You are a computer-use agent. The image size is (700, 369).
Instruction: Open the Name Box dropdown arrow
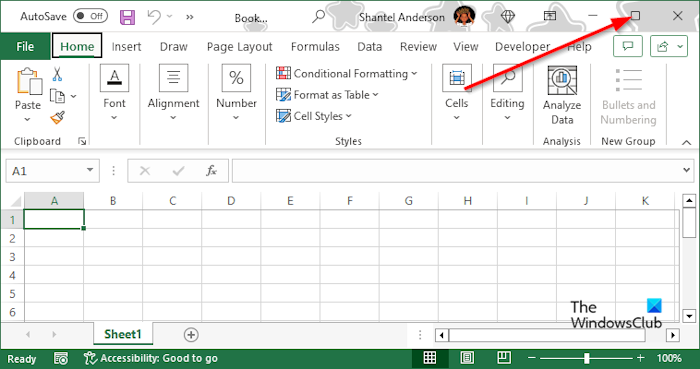[90, 170]
